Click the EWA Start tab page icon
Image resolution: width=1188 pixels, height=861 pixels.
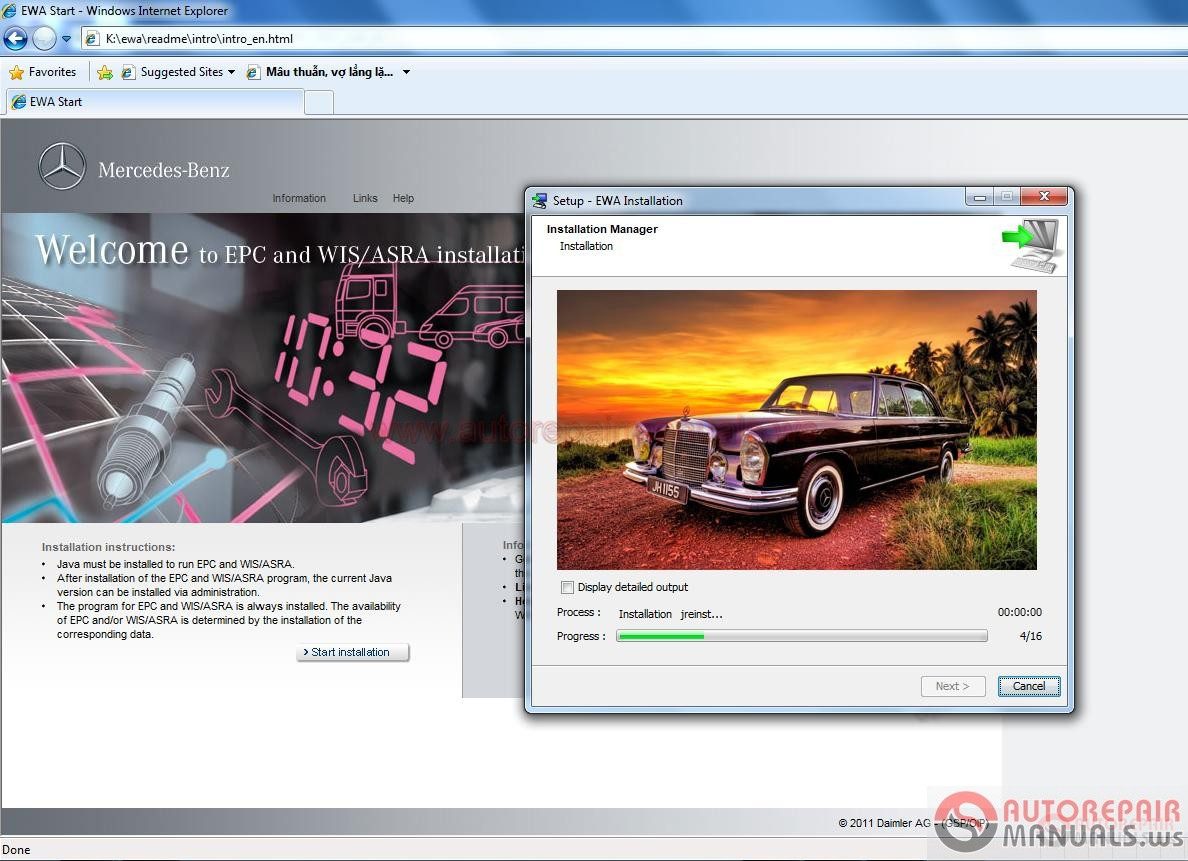pyautogui.click(x=19, y=102)
